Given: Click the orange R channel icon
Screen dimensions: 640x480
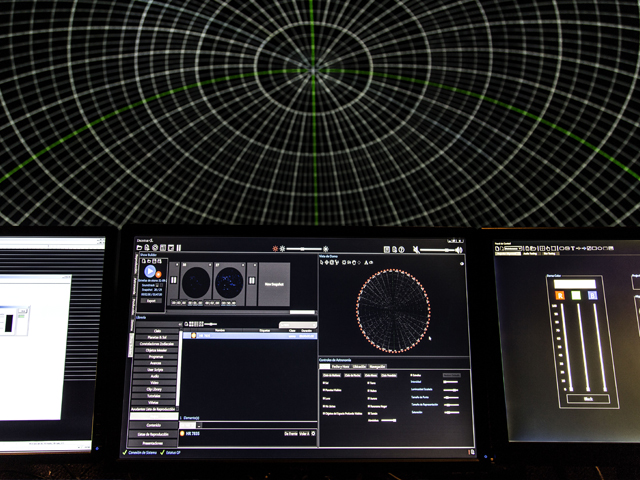Looking at the screenshot, I should 559,295.
